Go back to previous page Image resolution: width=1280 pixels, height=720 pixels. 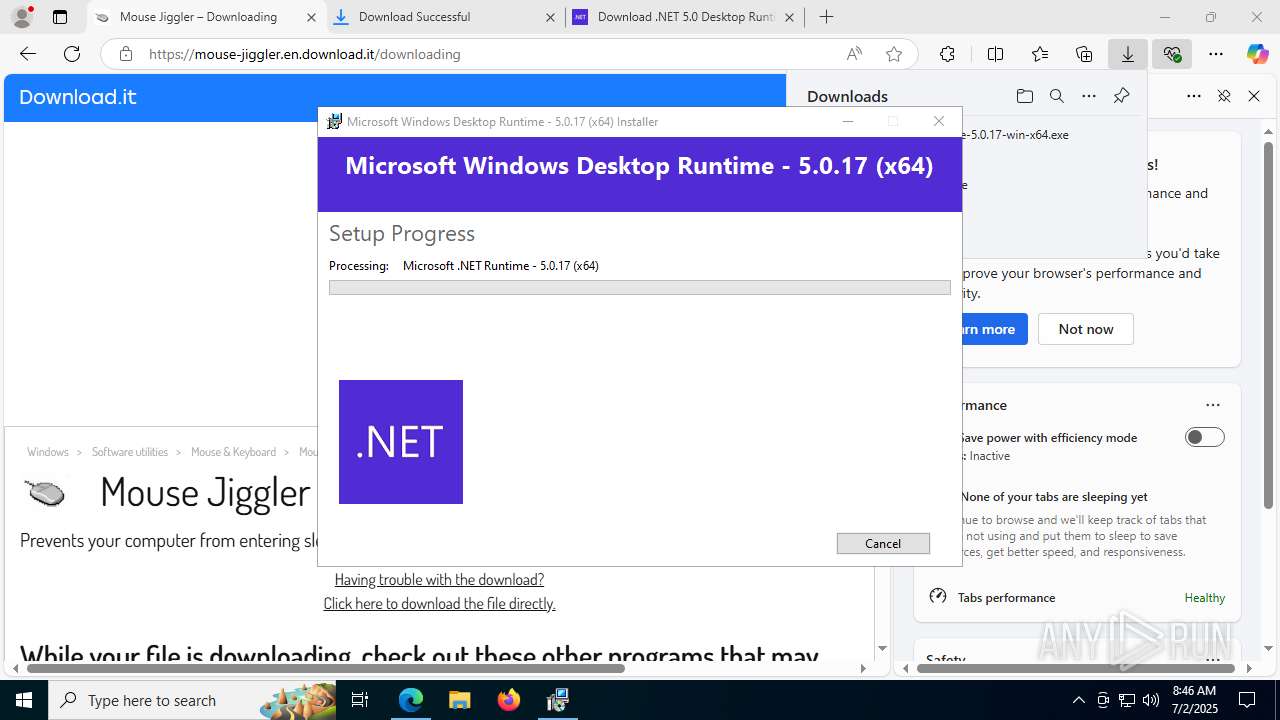(28, 54)
